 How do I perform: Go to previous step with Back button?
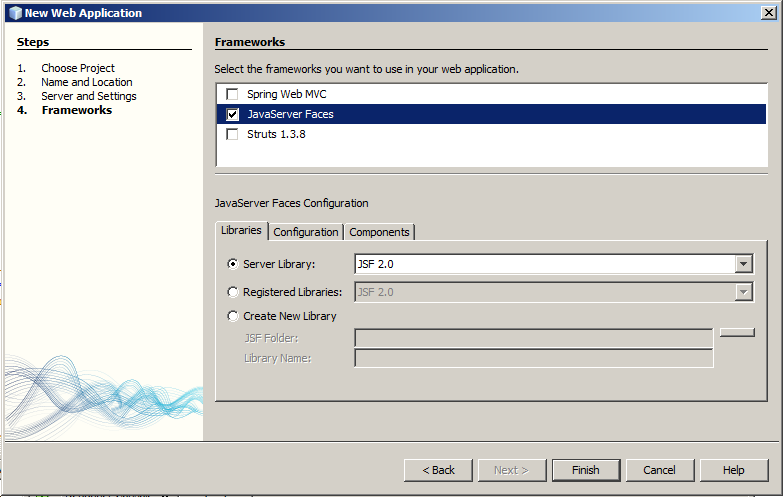point(438,470)
